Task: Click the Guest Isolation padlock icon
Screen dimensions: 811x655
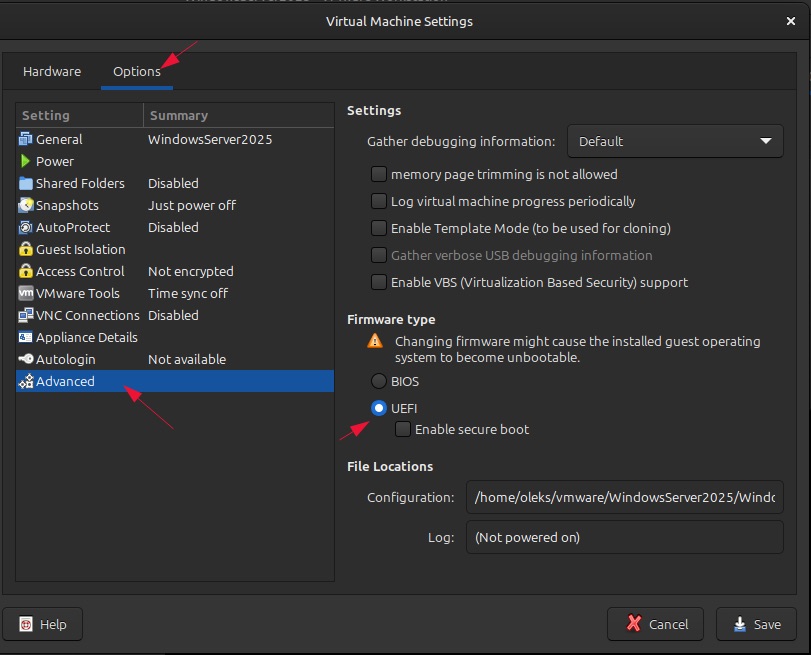Action: 26,249
